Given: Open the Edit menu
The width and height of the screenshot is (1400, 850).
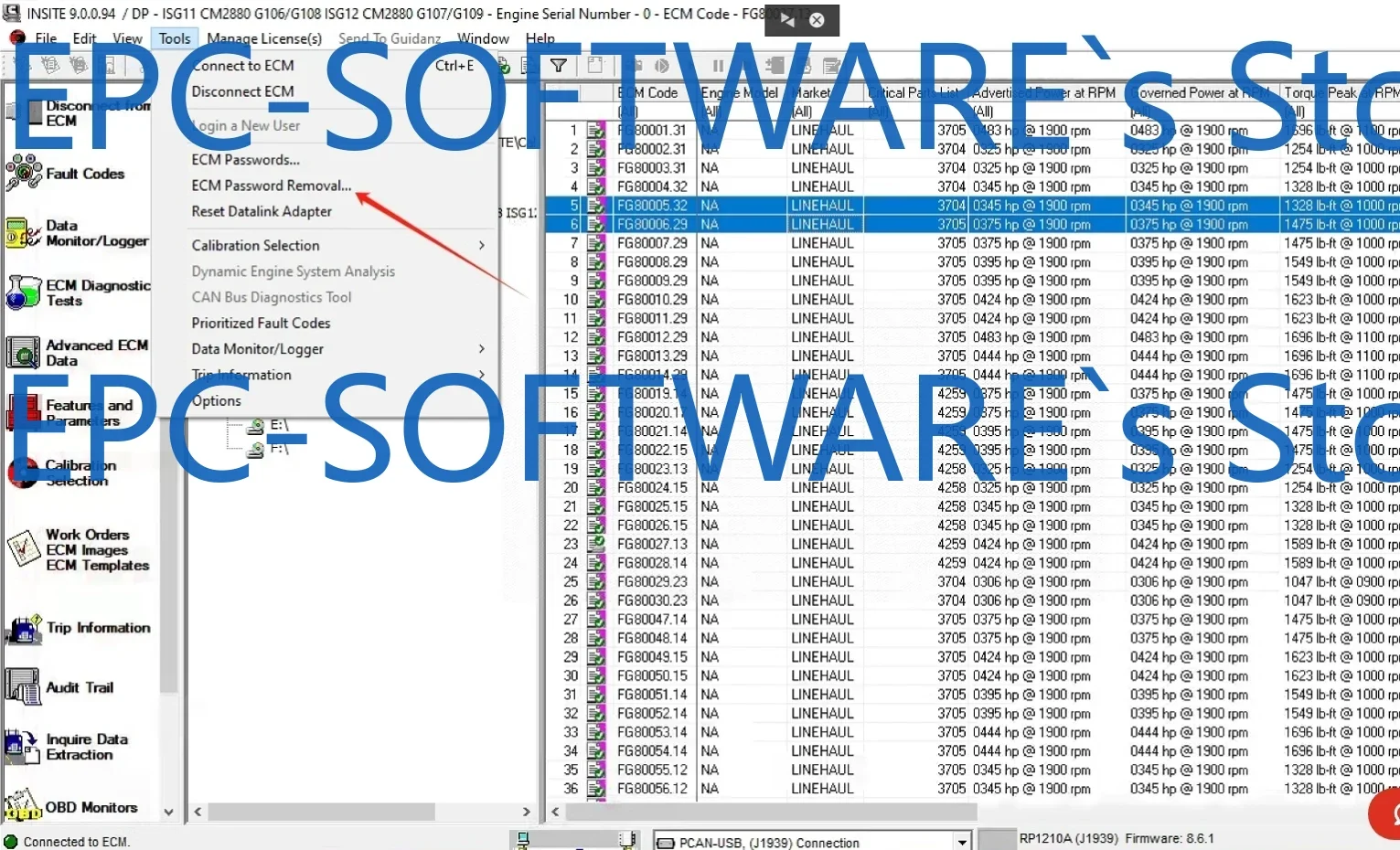Looking at the screenshot, I should (84, 38).
